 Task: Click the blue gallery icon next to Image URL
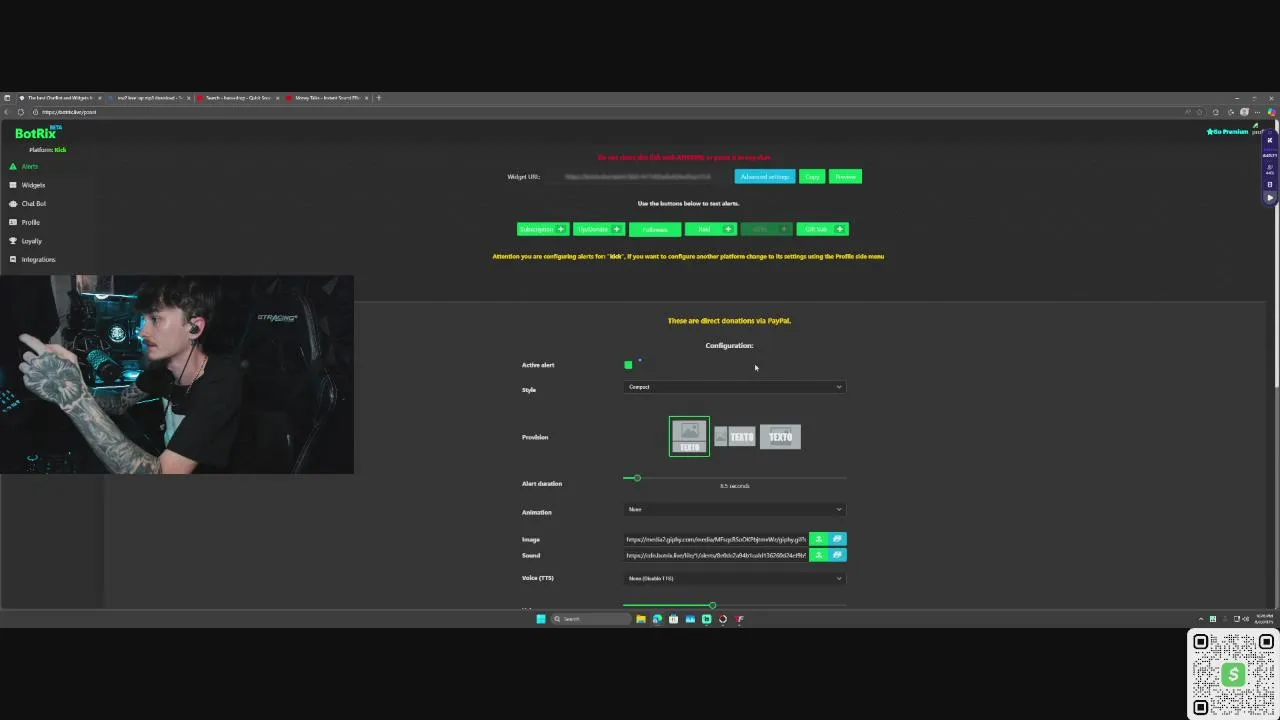pyautogui.click(x=837, y=539)
